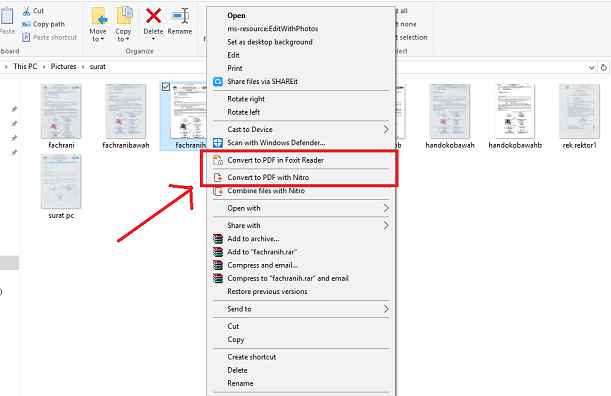Screen dimensions: 611x396
Task: Expand Cast to Device submenu arrow
Action: tap(386, 129)
